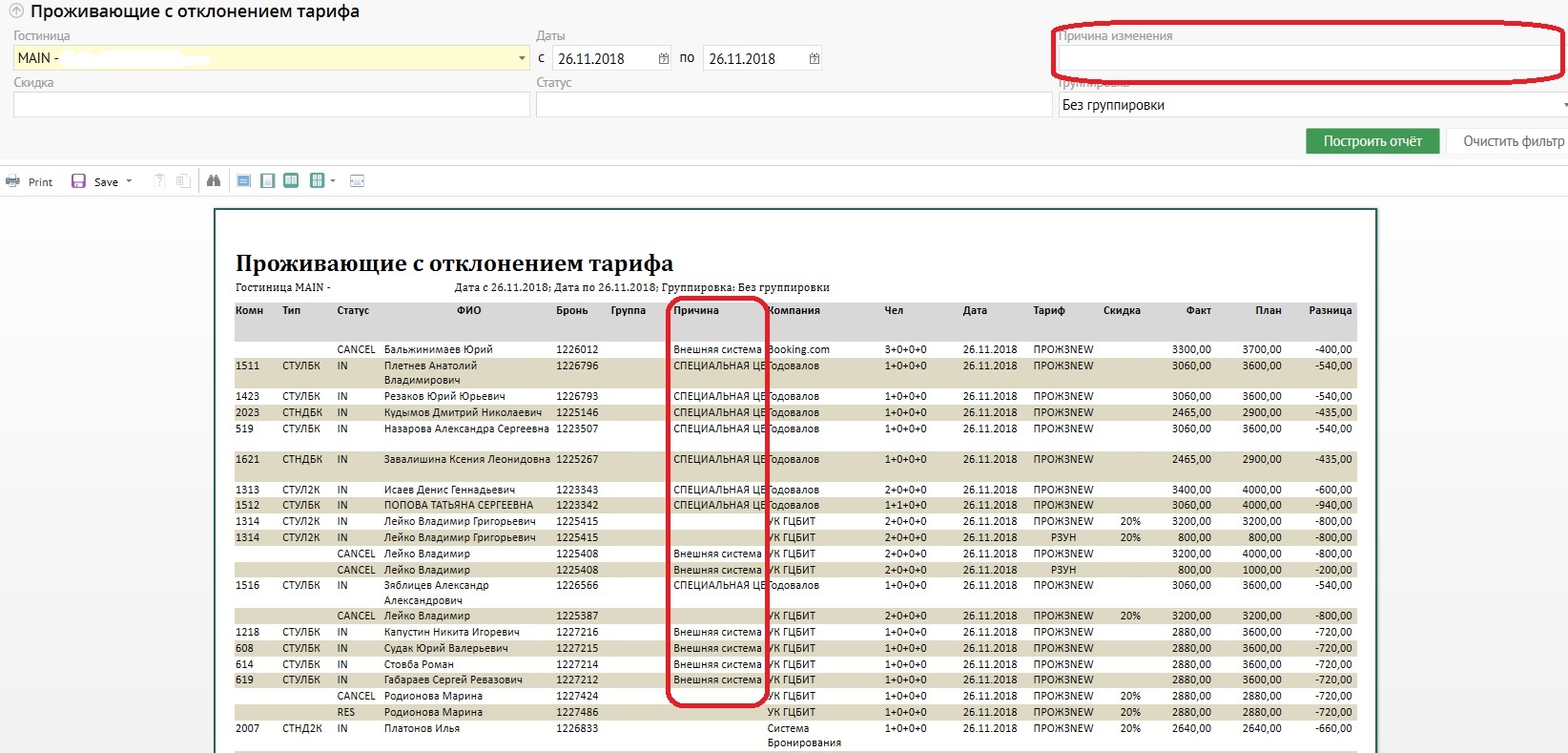
Task: Expand the multiple pages dropdown arrow
Action: click(333, 181)
